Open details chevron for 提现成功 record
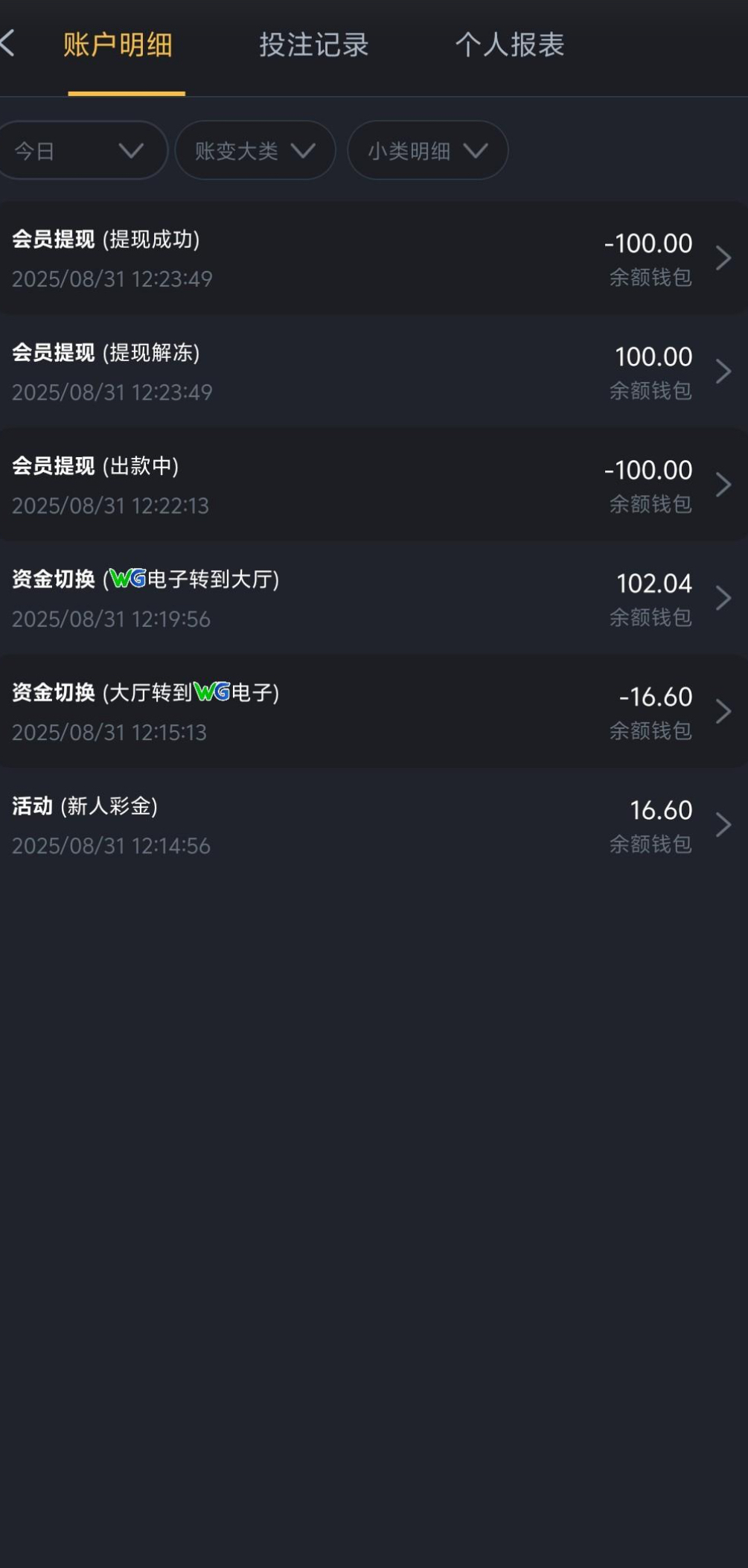This screenshot has height=1568, width=748. tap(723, 258)
